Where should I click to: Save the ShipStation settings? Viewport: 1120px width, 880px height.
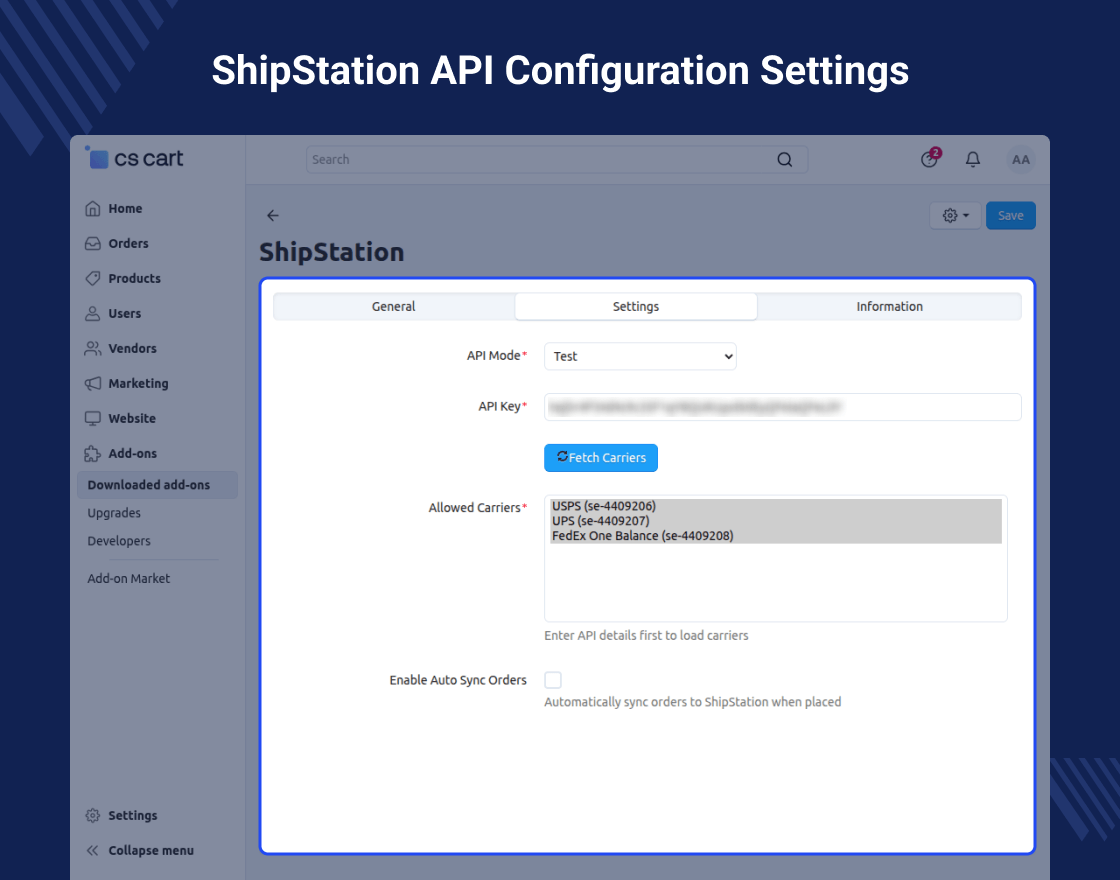1010,215
